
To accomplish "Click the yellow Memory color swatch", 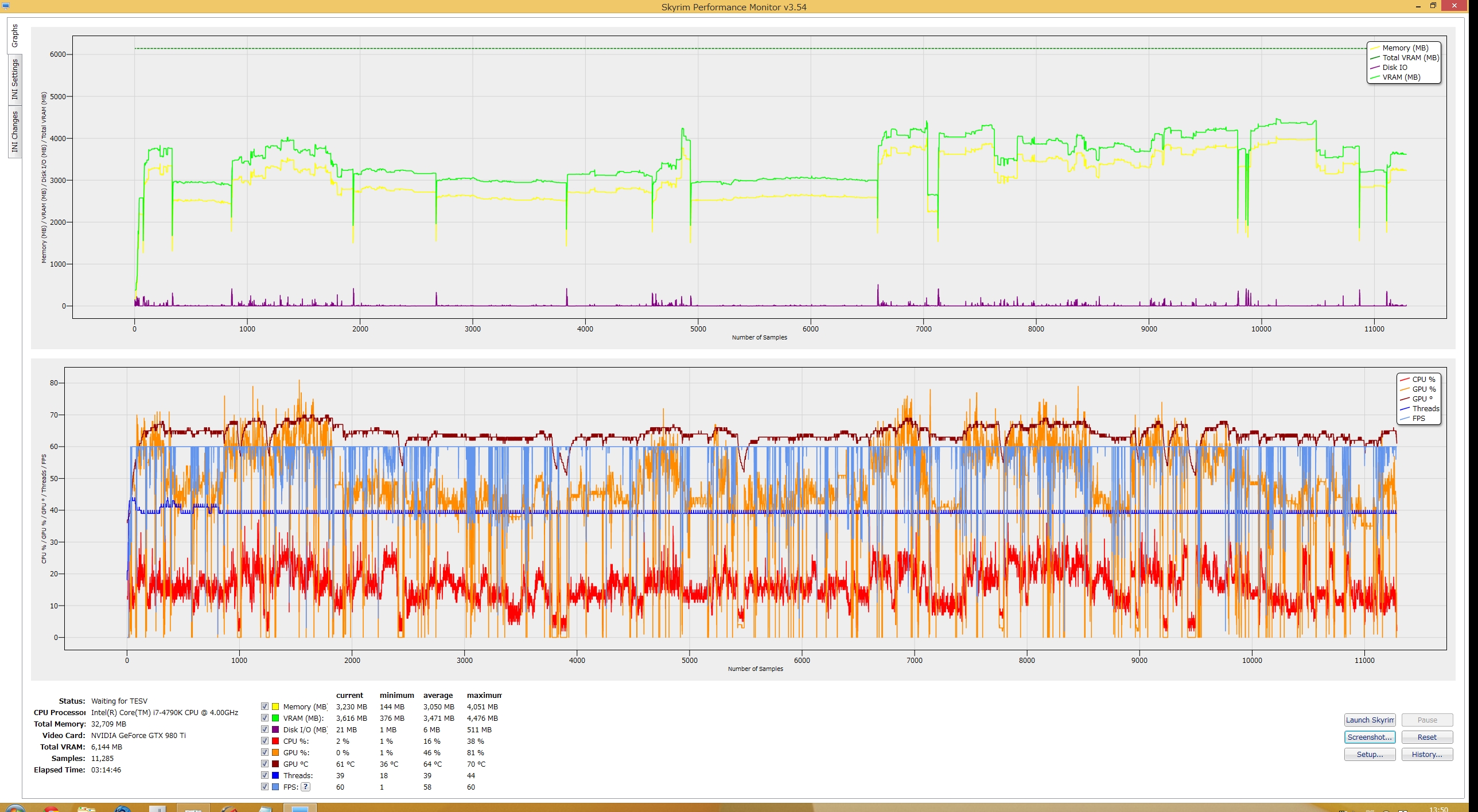I will tap(275, 706).
